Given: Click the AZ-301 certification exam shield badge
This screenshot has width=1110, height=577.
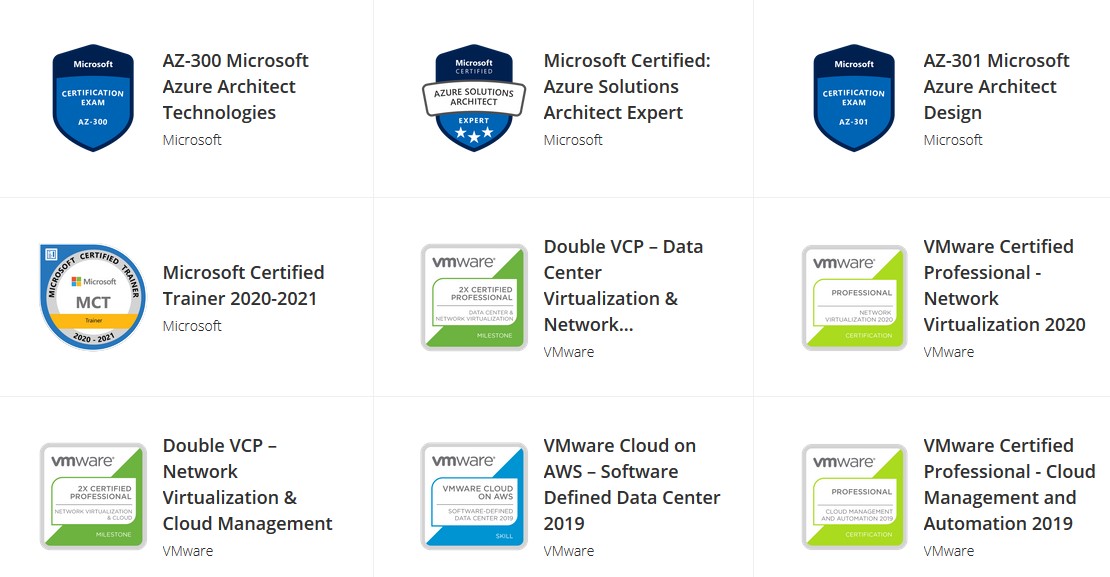Looking at the screenshot, I should click(854, 98).
